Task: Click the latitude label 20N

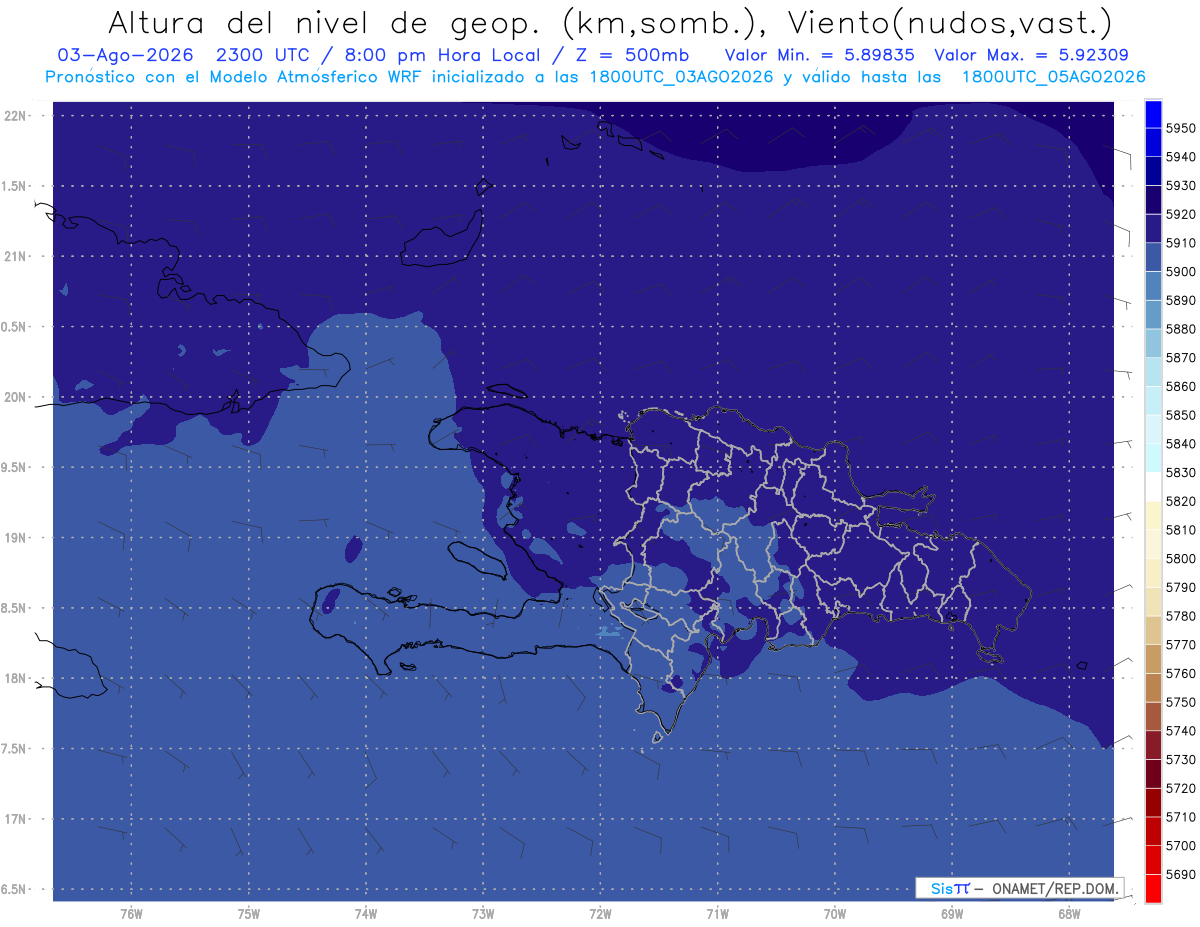Action: pos(15,397)
